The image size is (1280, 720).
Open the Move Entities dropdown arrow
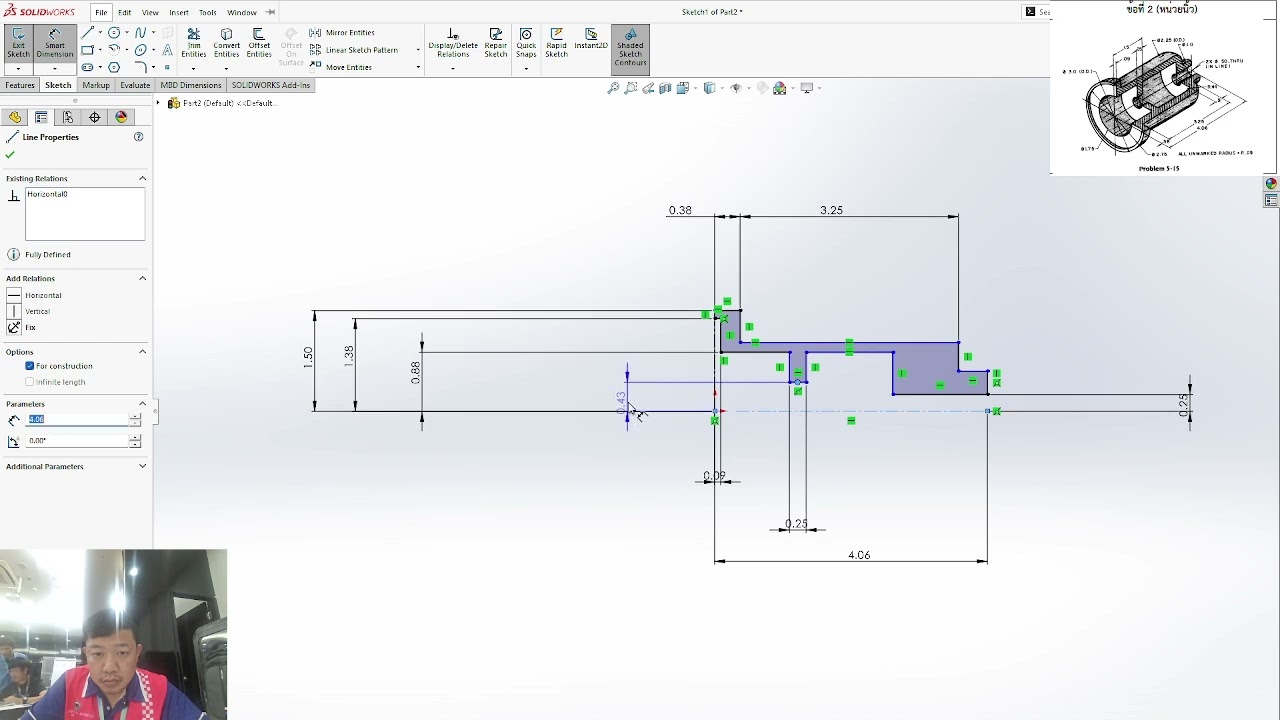[x=418, y=67]
